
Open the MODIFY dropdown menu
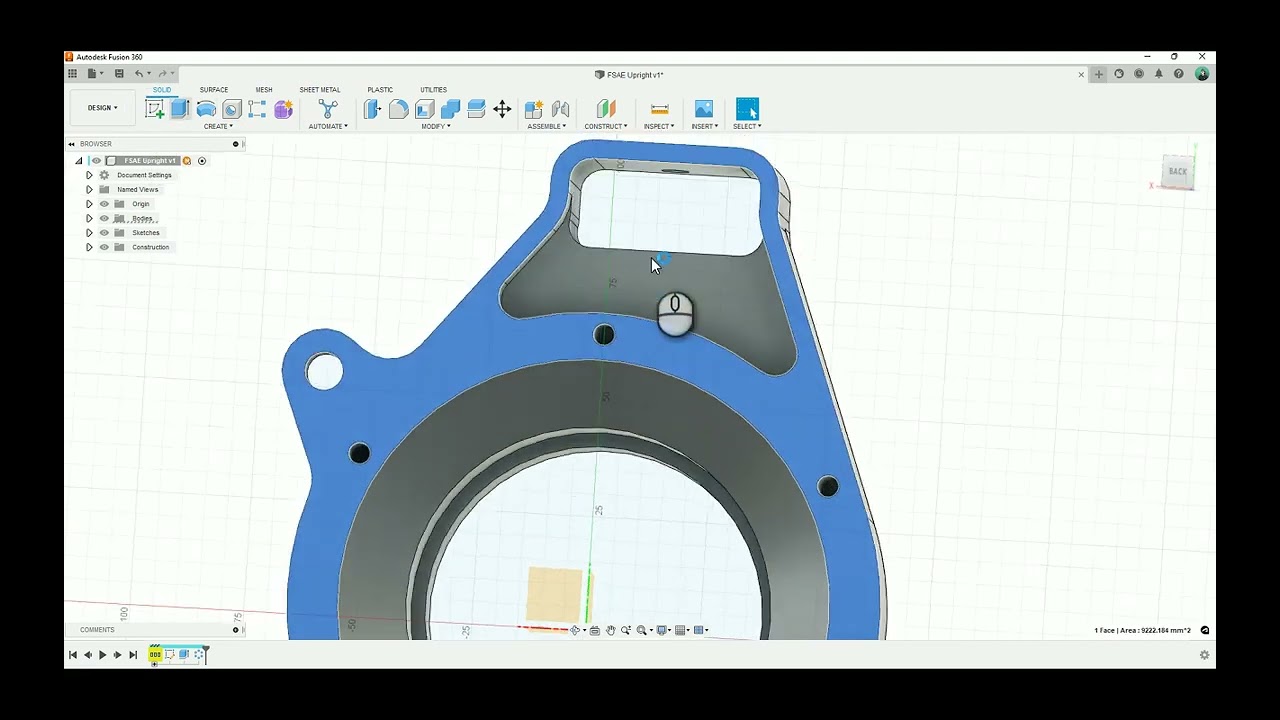[436, 127]
